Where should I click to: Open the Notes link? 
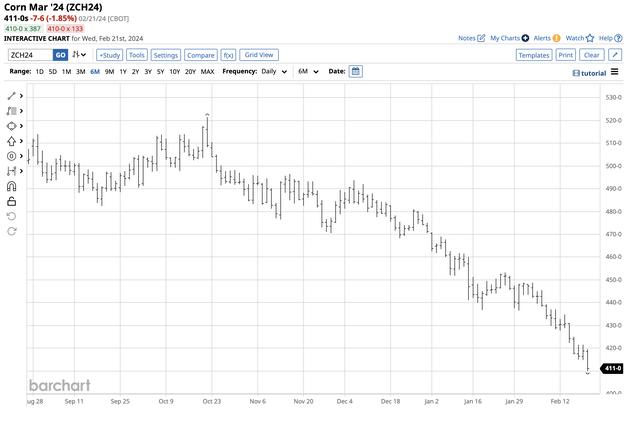coord(471,38)
